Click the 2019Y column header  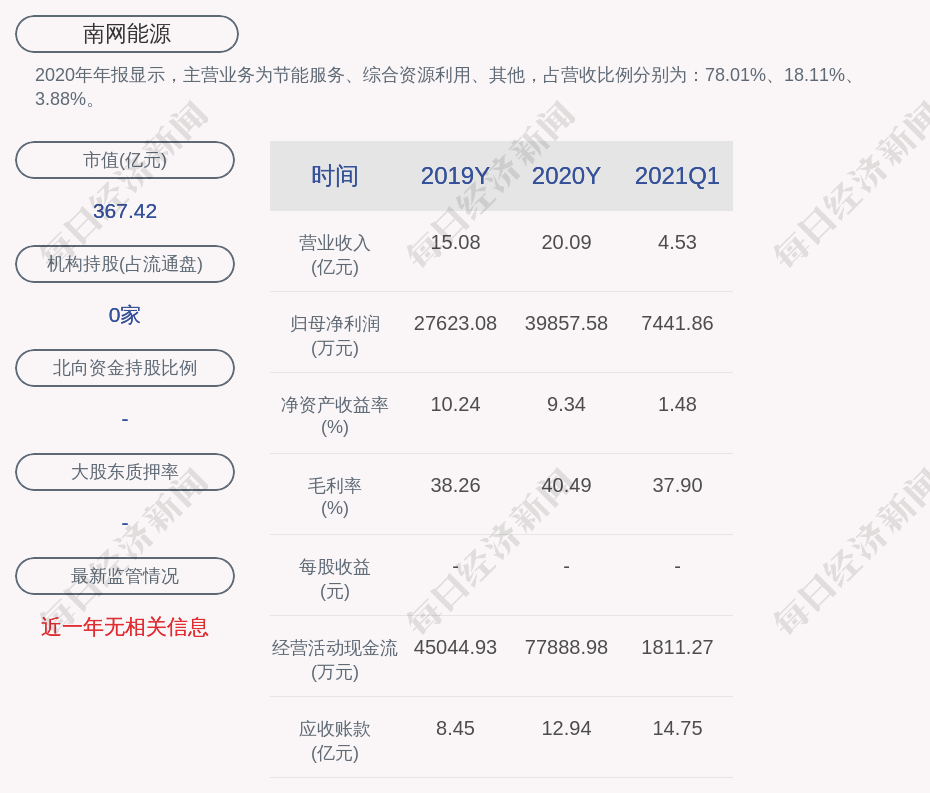pos(455,176)
